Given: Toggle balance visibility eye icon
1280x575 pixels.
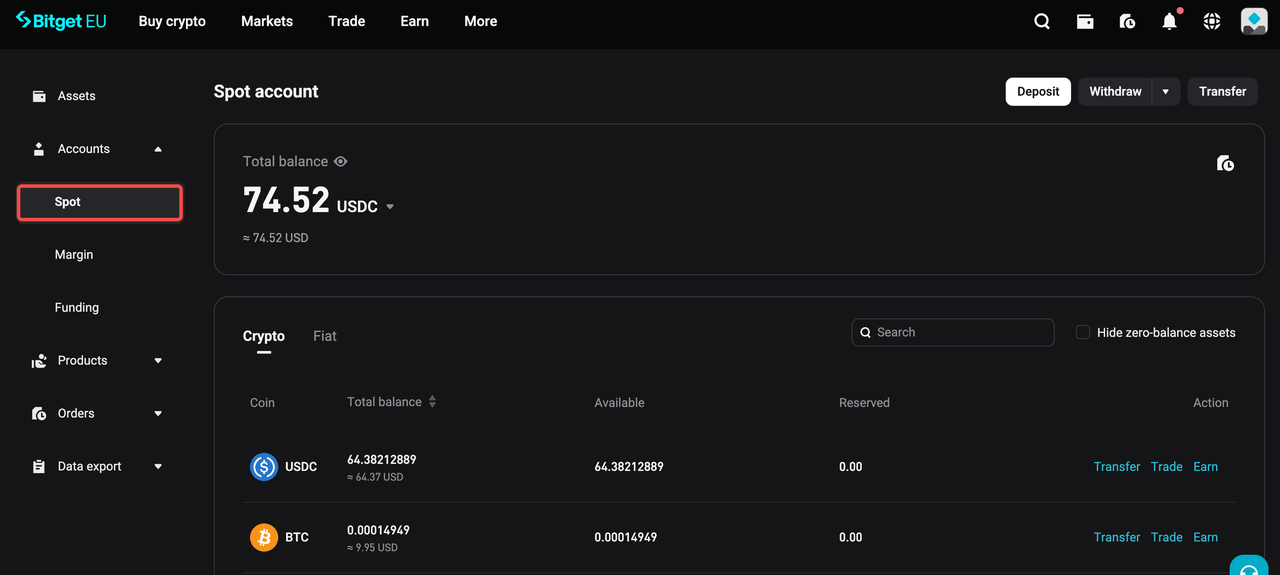Looking at the screenshot, I should coord(341,161).
